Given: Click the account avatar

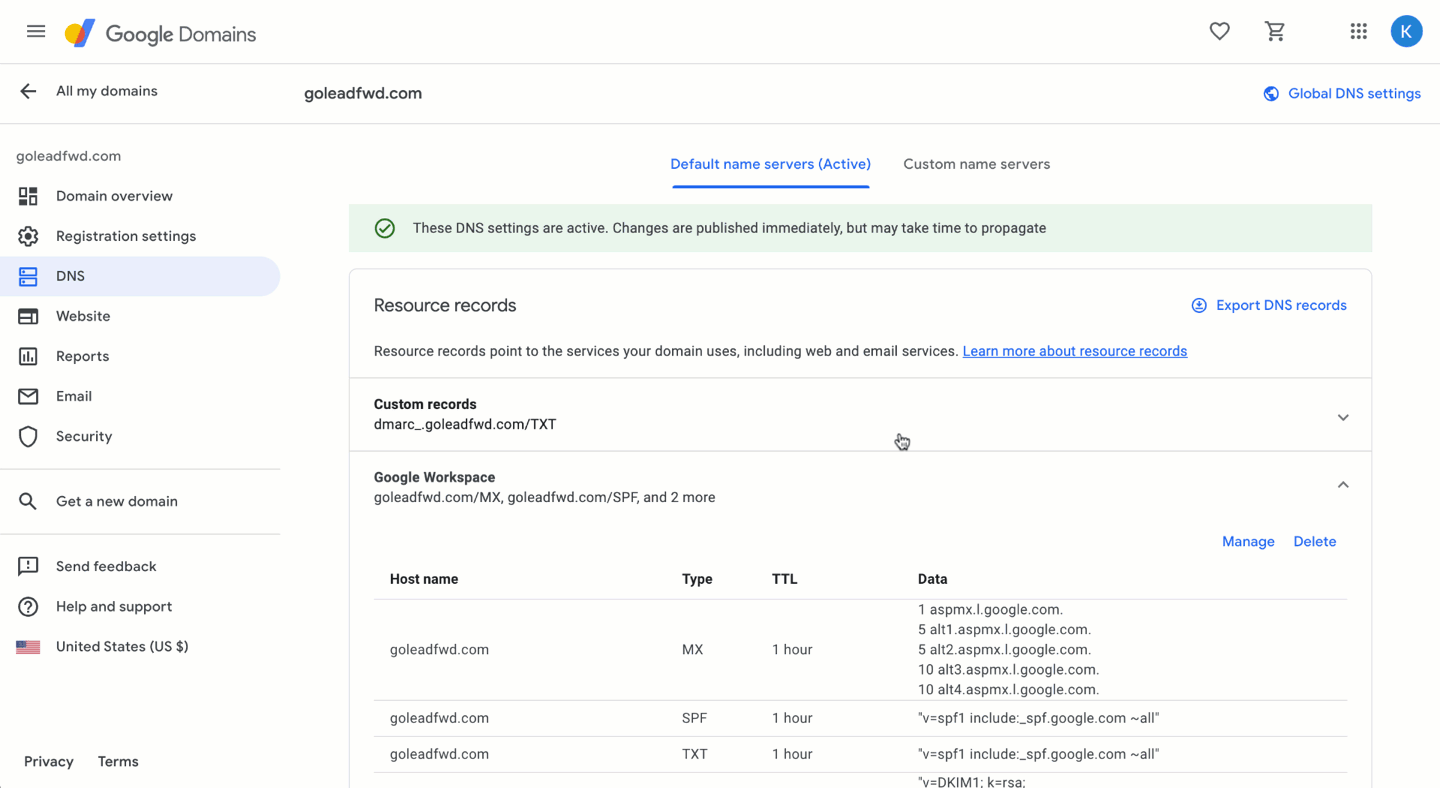Looking at the screenshot, I should (1407, 31).
